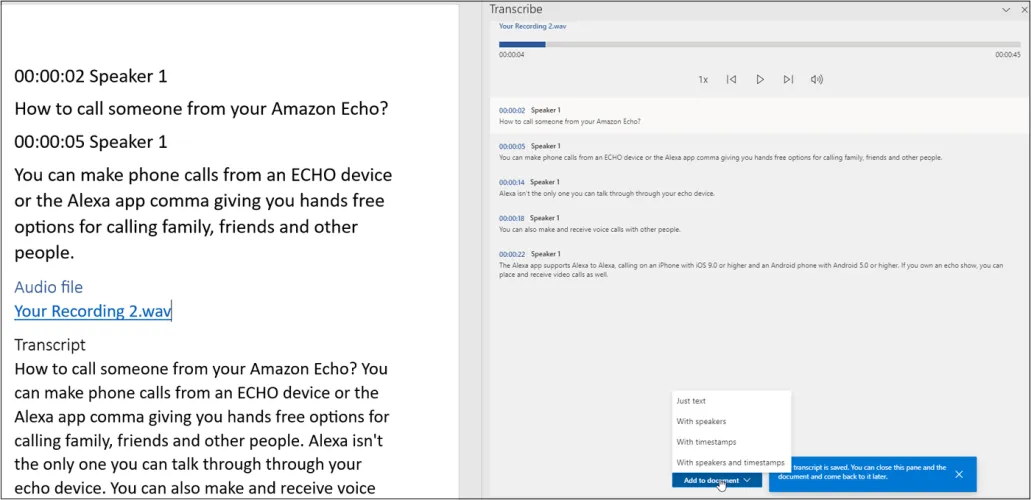The height and width of the screenshot is (500, 1031).
Task: Jump to the 00:00:14 timestamp segment
Action: click(512, 182)
